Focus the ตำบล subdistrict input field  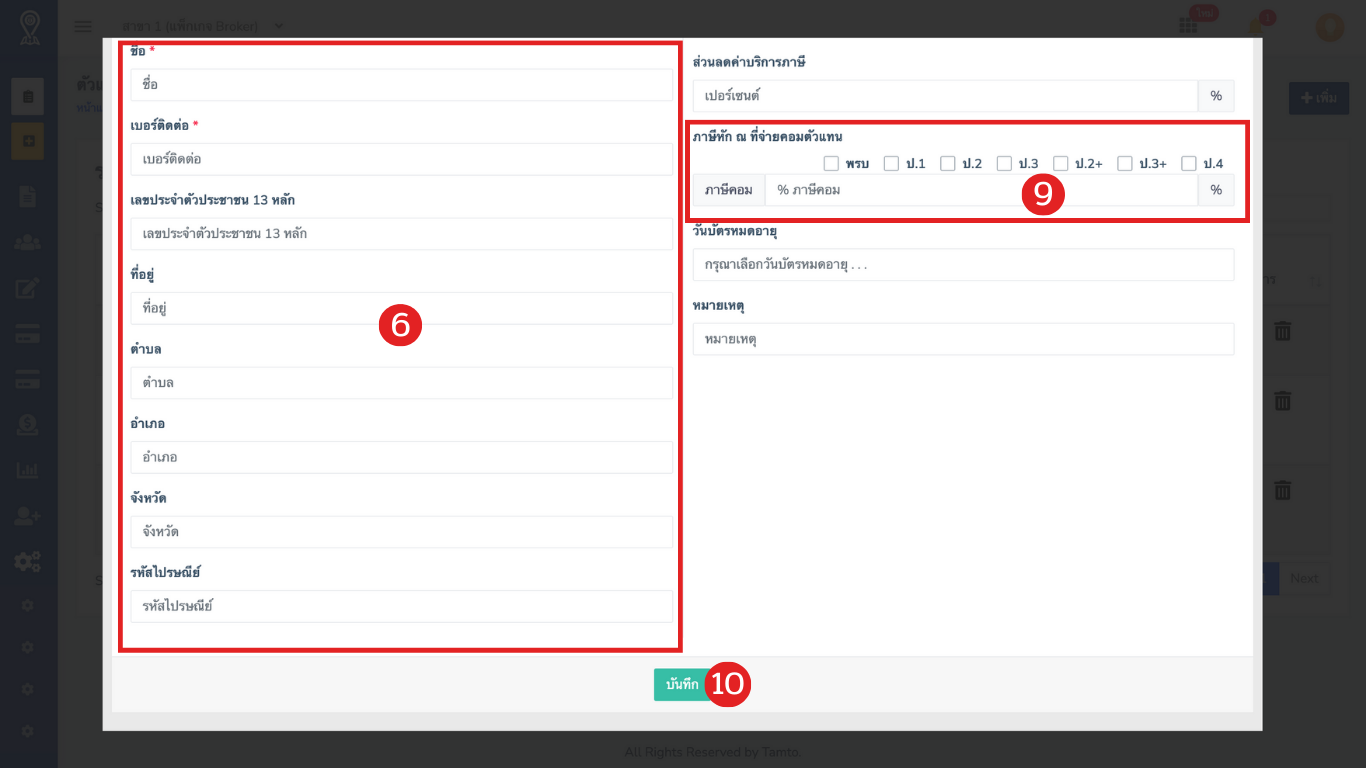(402, 383)
